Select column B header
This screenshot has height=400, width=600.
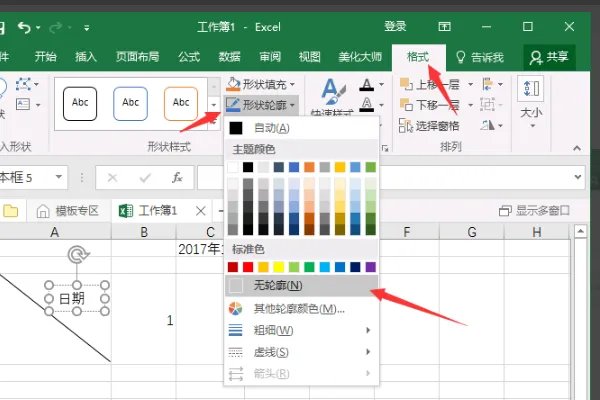click(144, 232)
